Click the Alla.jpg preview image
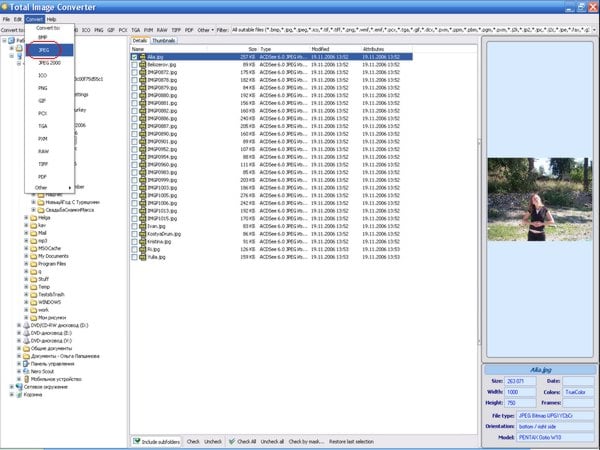Screen dimensions: 600x450 [540, 199]
